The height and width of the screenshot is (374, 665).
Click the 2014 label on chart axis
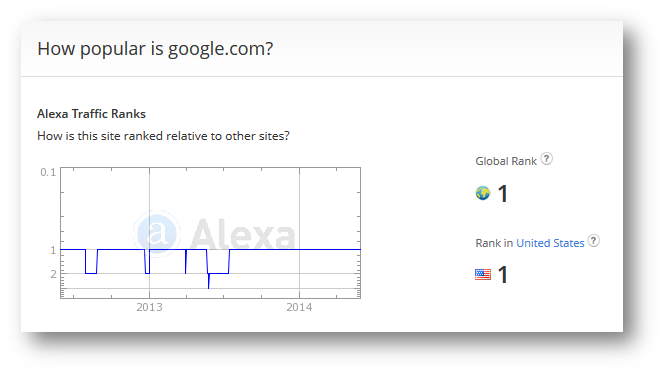pos(299,307)
